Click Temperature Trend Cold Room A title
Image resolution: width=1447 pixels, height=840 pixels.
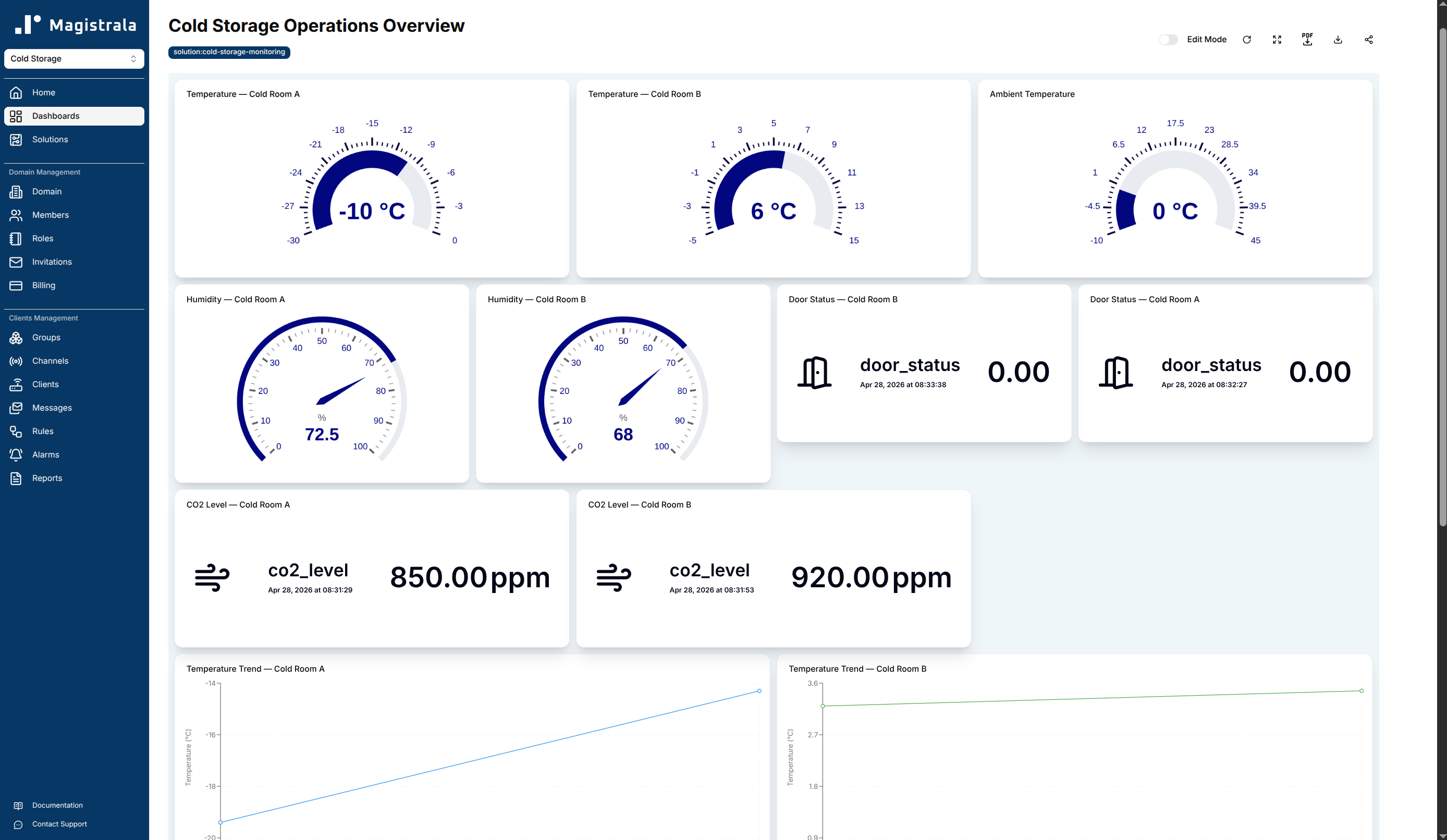[x=255, y=669]
